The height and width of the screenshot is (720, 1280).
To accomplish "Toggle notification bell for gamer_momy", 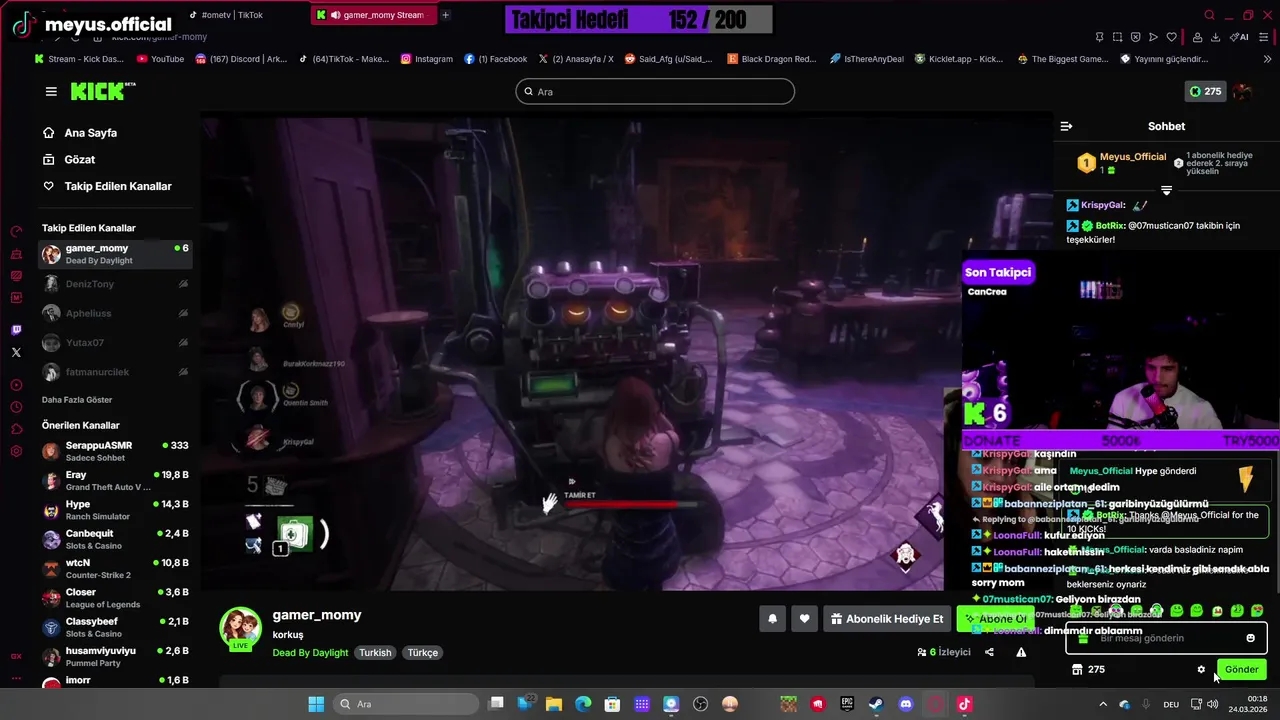I will [772, 619].
